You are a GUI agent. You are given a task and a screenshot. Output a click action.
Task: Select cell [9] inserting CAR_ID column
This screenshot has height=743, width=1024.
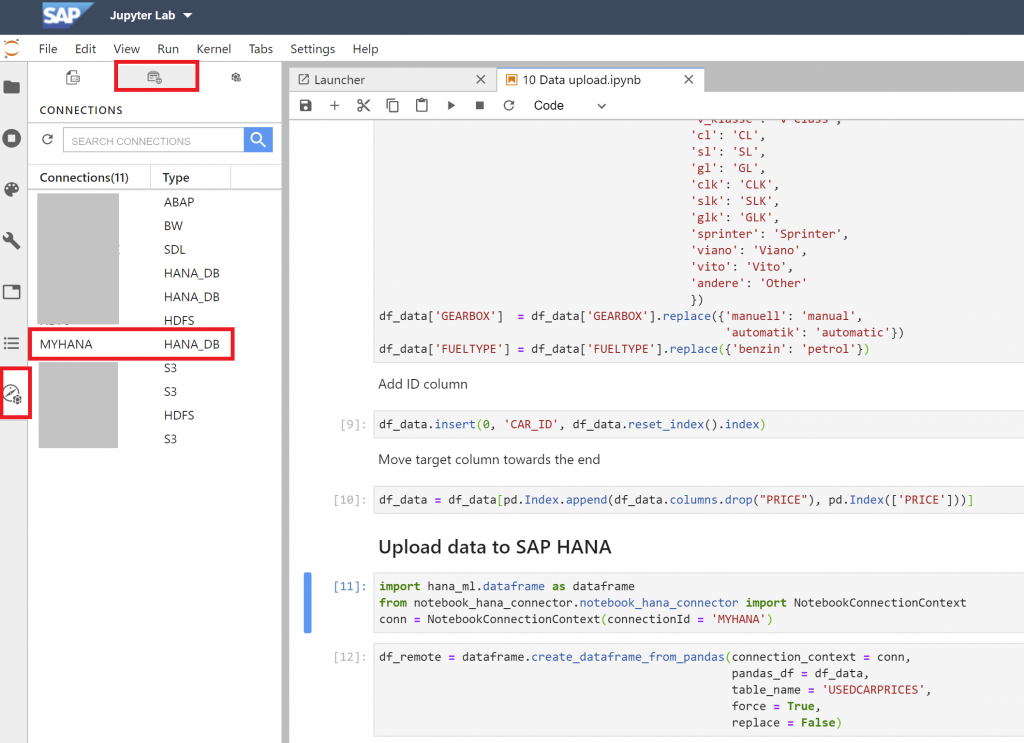pyautogui.click(x=698, y=424)
